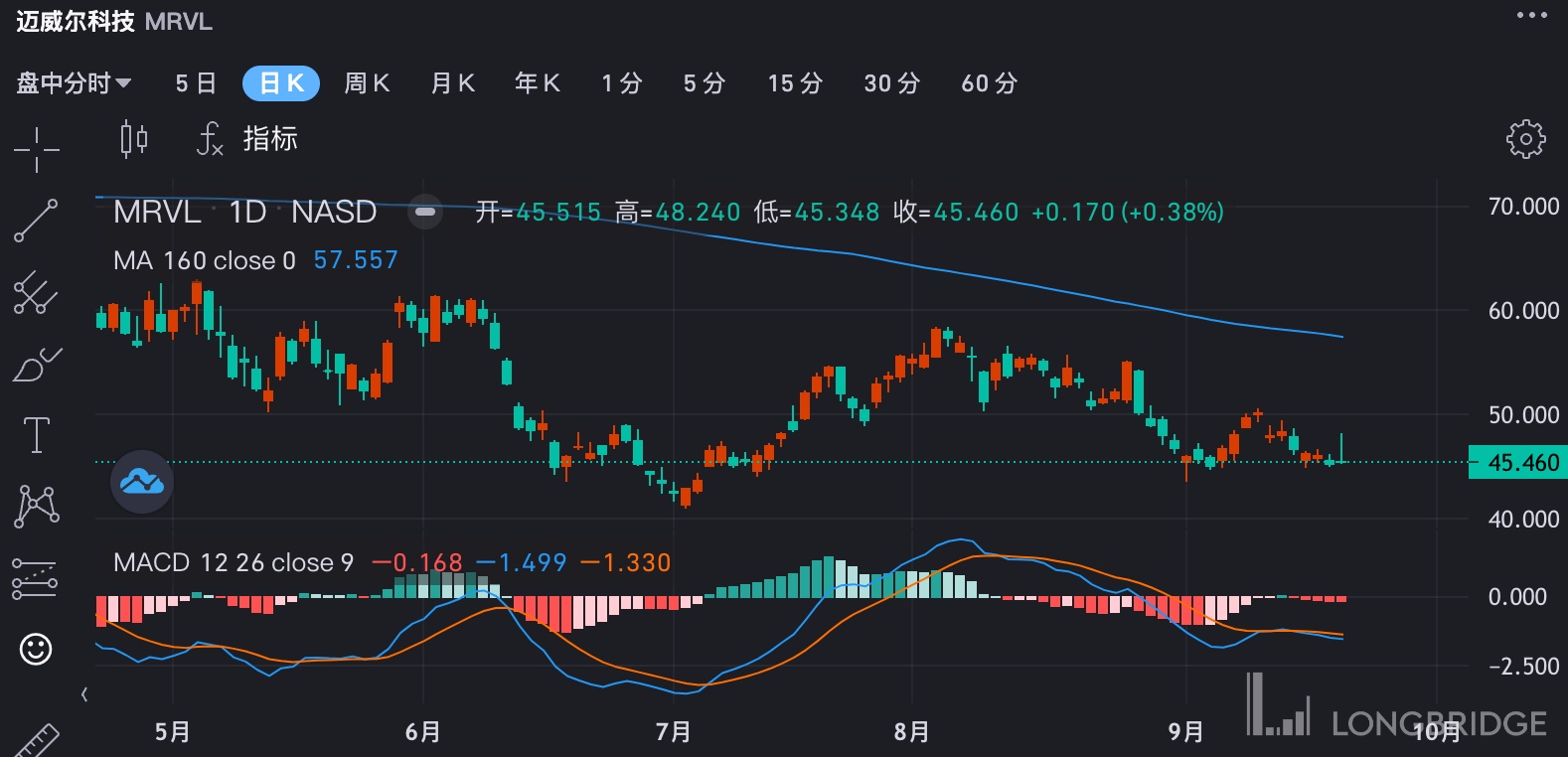Select the pattern drawing tool
This screenshot has width=1568, height=757.
[37, 507]
